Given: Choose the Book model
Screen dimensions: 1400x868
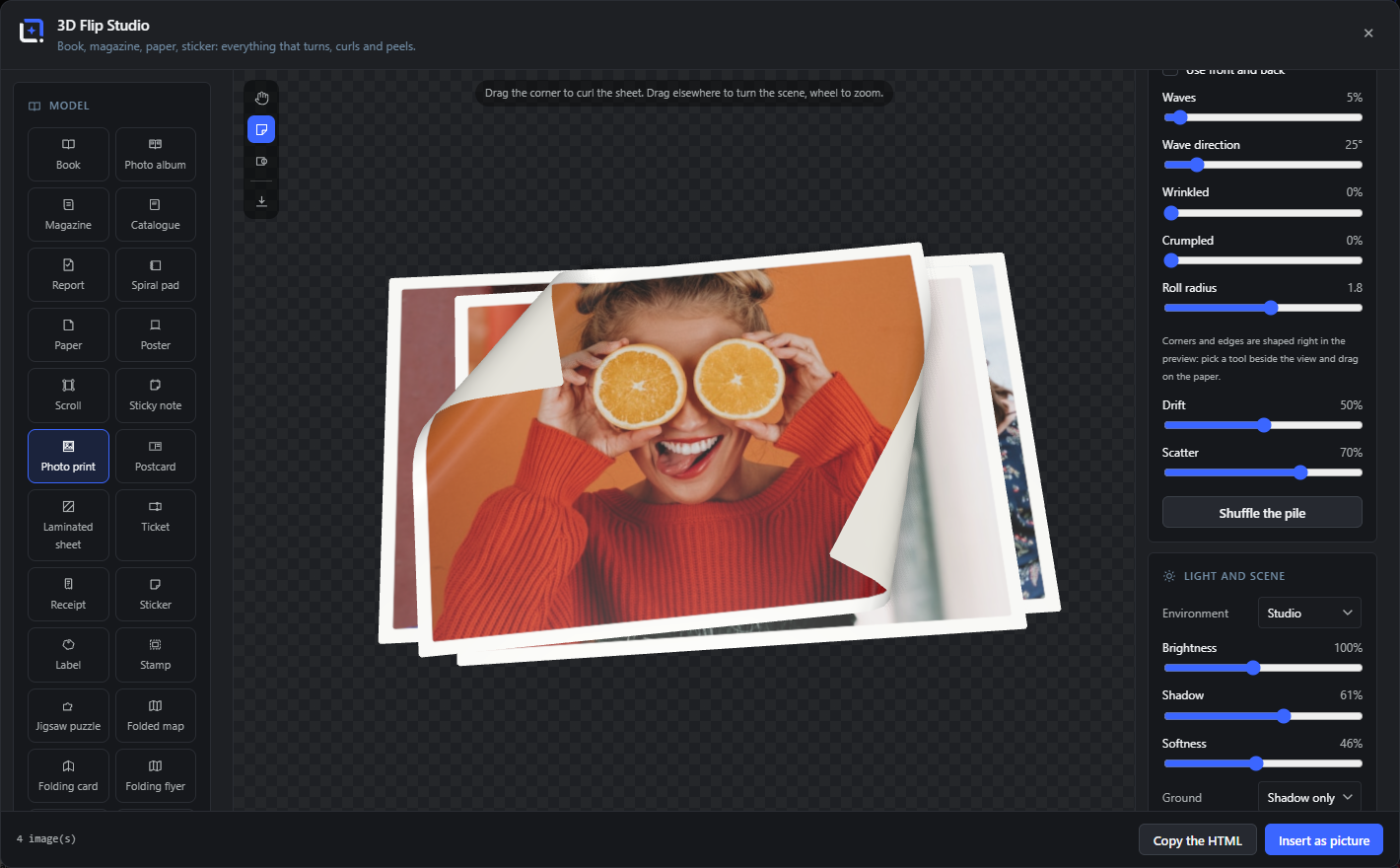Looking at the screenshot, I should tap(68, 155).
